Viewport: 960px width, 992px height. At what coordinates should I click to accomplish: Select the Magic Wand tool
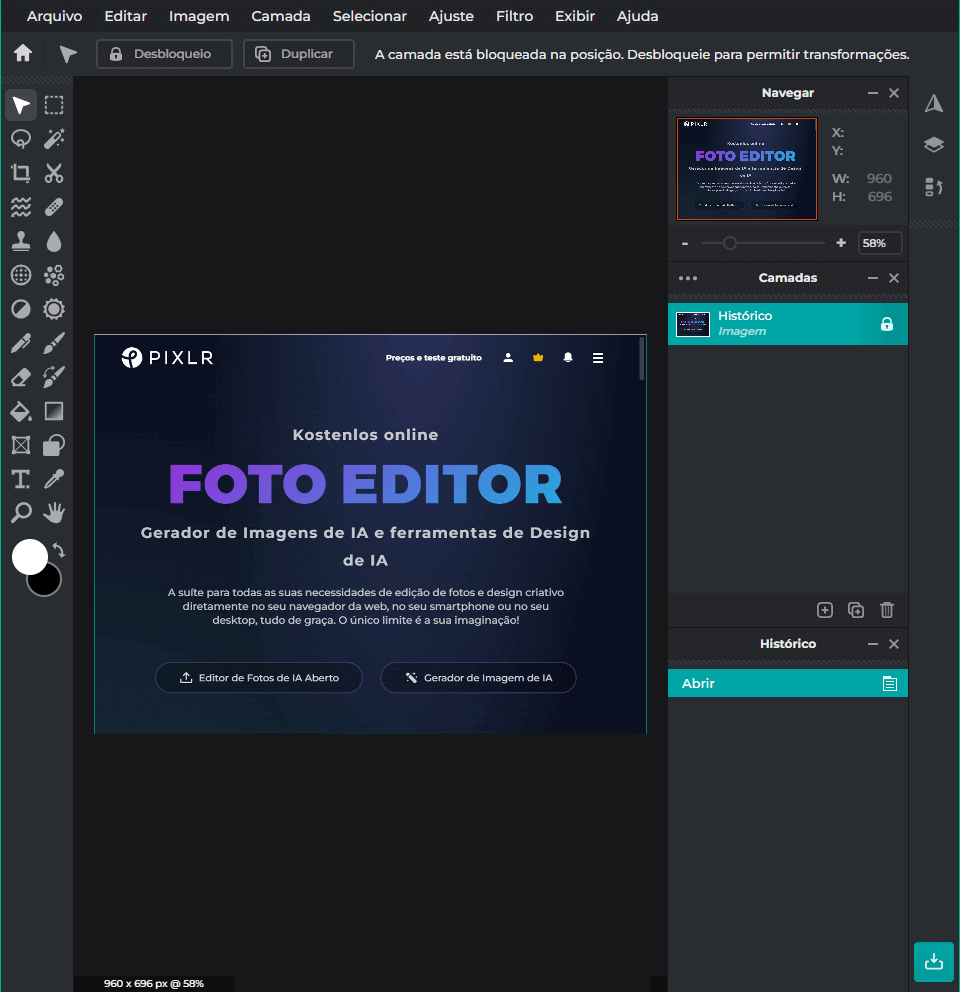54,139
